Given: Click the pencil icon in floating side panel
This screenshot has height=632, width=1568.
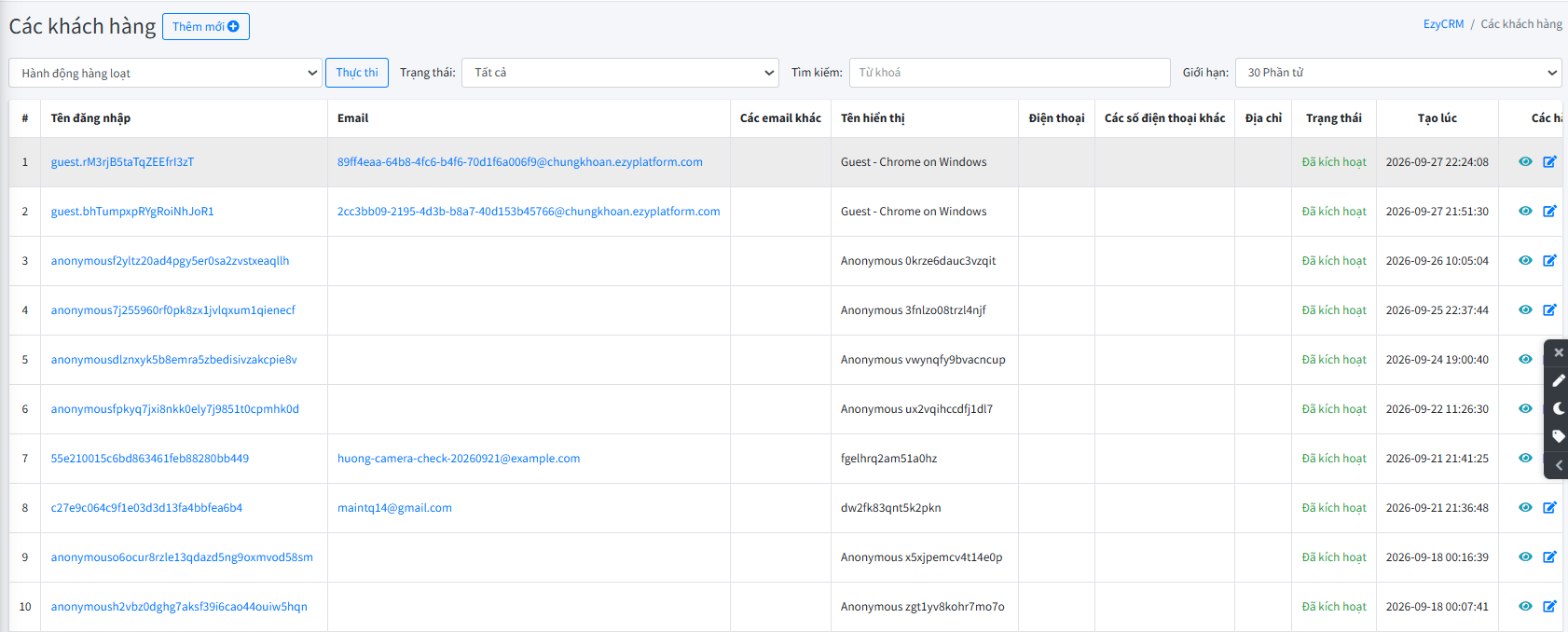Looking at the screenshot, I should (x=1558, y=380).
